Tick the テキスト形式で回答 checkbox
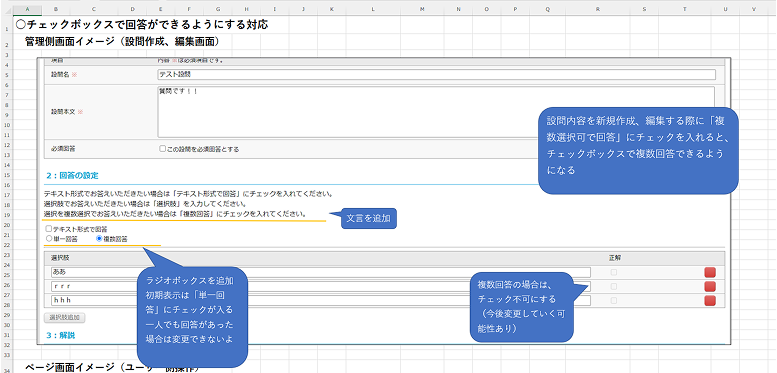Image resolution: width=777 pixels, height=373 pixels. 48,229
